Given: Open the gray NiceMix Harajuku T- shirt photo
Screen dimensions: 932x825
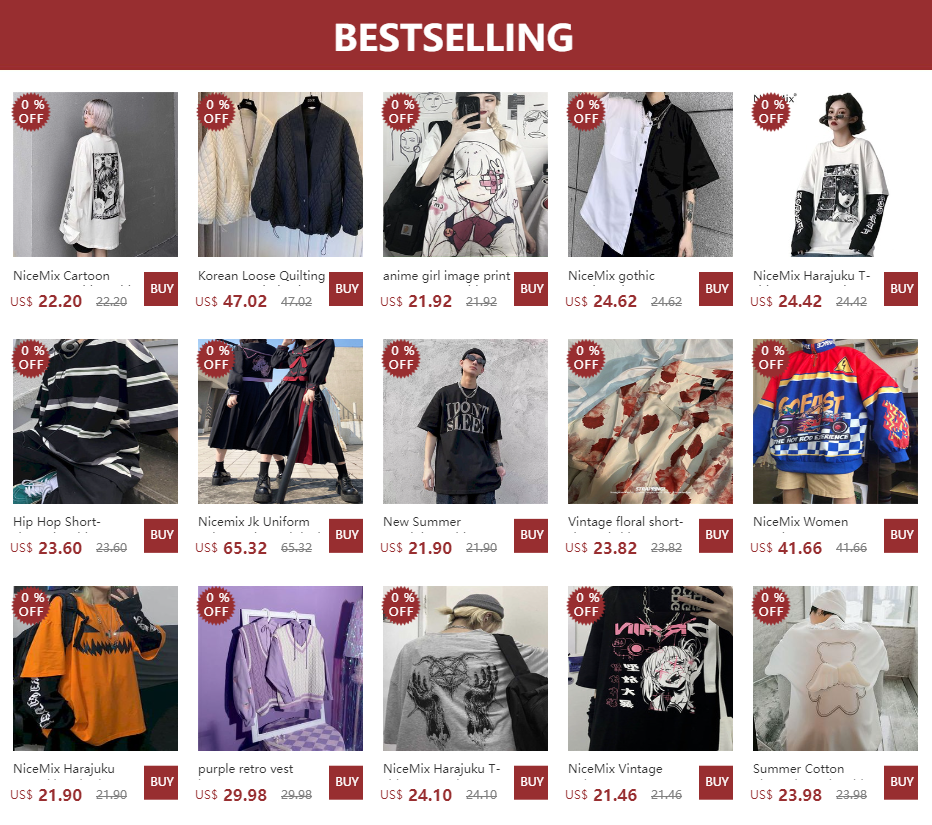Looking at the screenshot, I should tap(465, 669).
